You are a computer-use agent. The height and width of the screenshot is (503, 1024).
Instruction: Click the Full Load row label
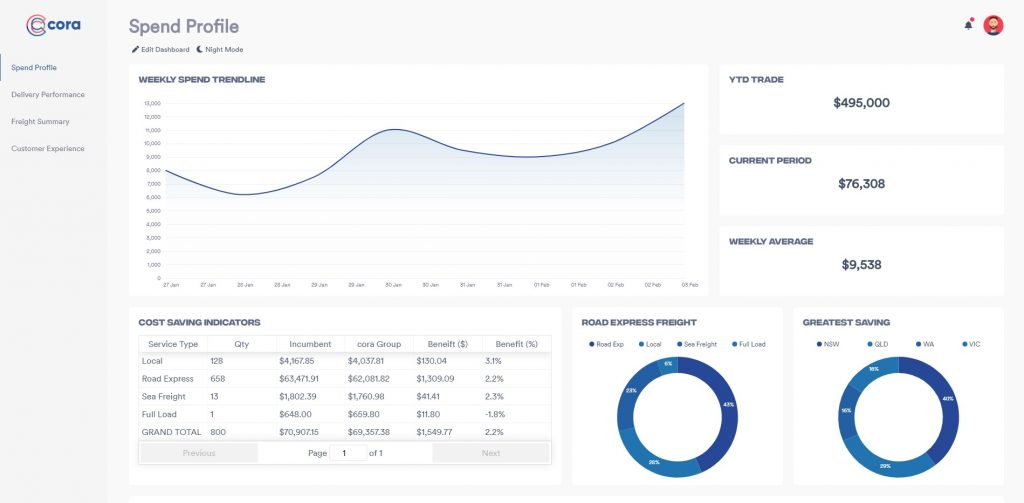pyautogui.click(x=158, y=414)
